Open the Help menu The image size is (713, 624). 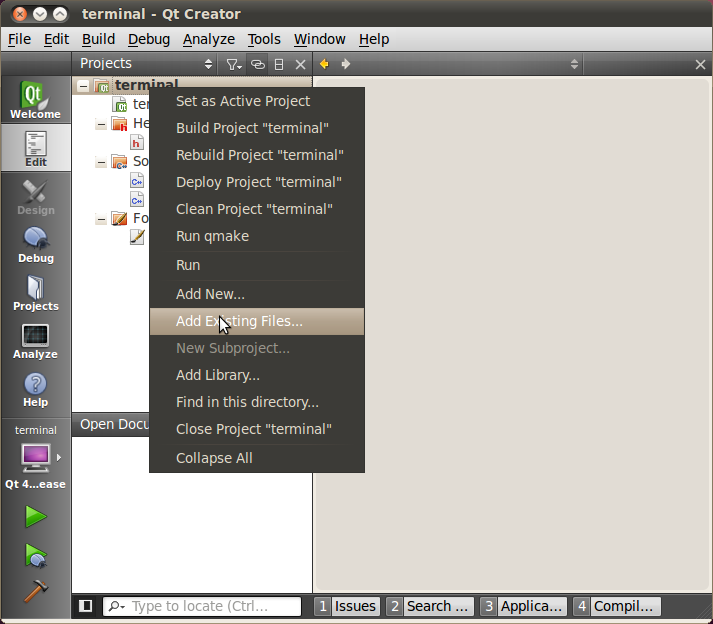pos(374,39)
